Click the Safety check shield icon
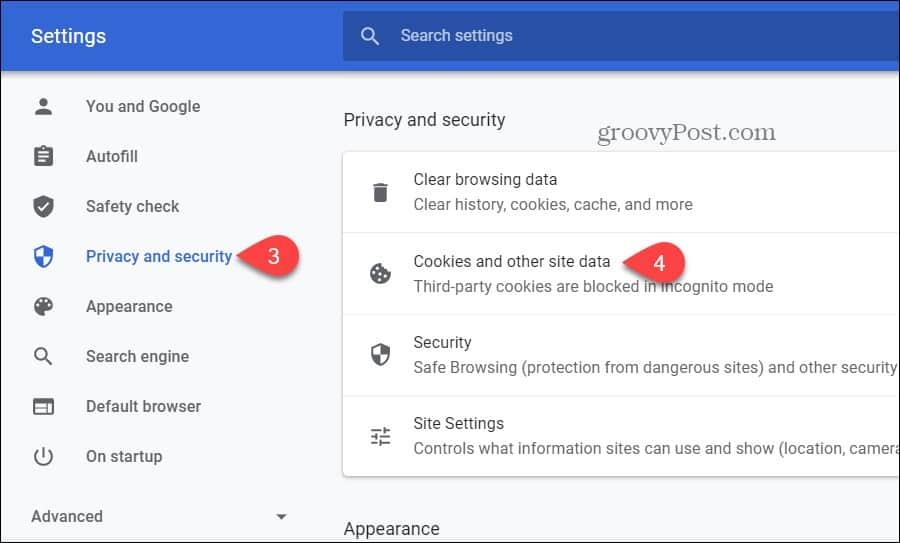Viewport: 900px width, 543px height. tap(43, 206)
